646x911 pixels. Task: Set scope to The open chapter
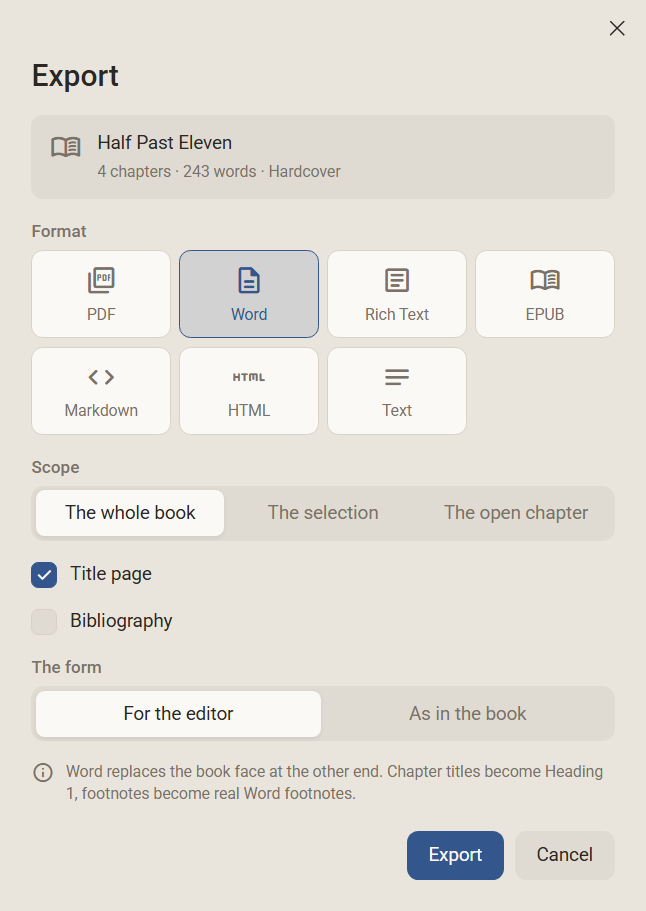pyautogui.click(x=516, y=513)
